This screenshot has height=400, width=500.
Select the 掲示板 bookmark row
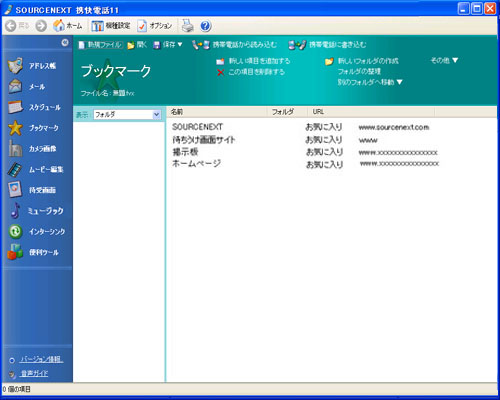click(x=305, y=152)
